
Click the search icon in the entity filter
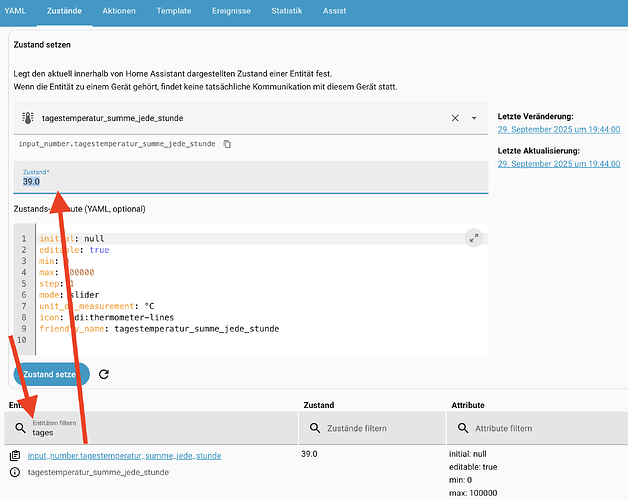pyautogui.click(x=20, y=428)
